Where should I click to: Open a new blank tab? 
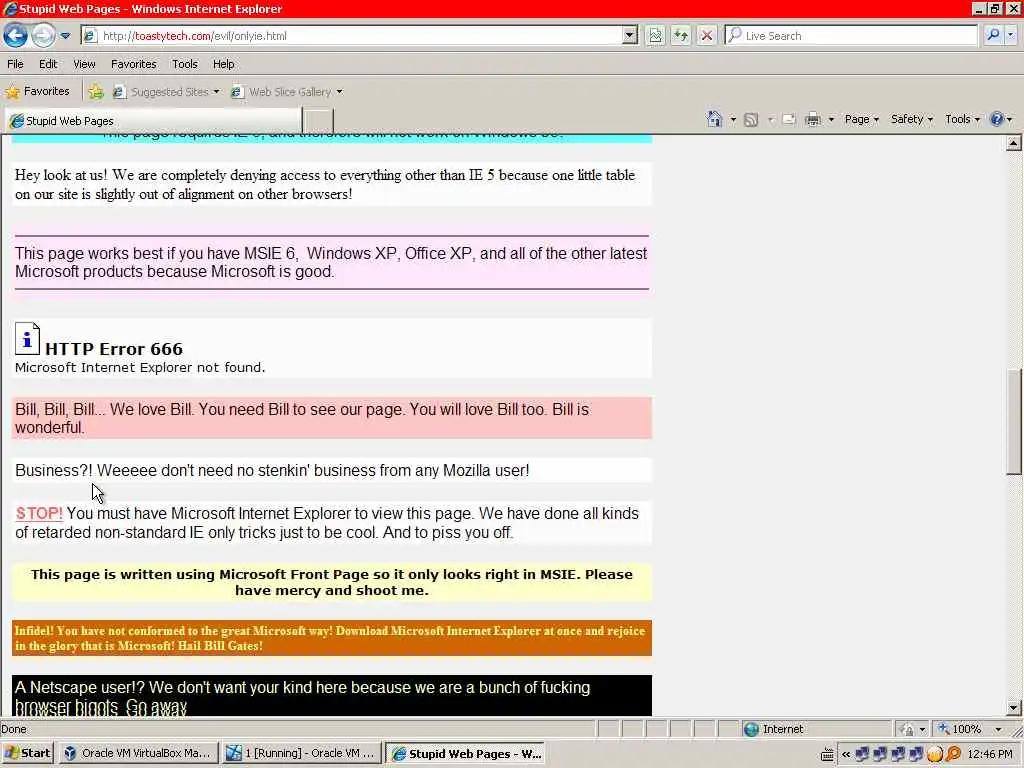click(319, 121)
